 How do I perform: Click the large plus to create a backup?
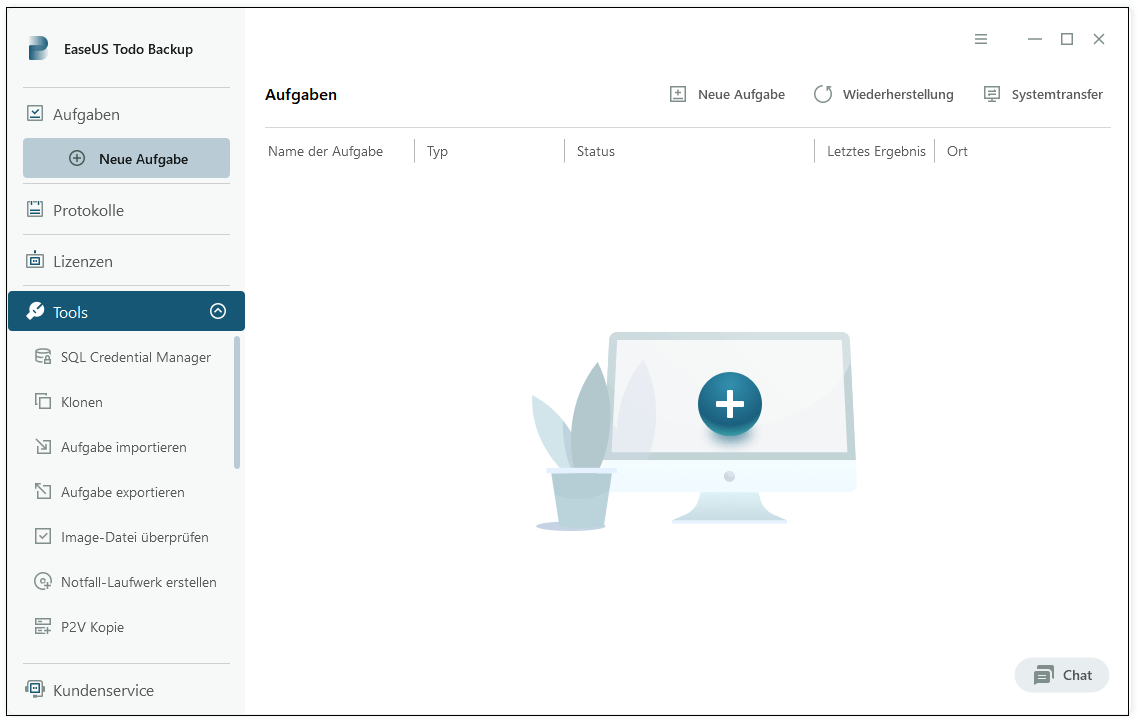[729, 404]
